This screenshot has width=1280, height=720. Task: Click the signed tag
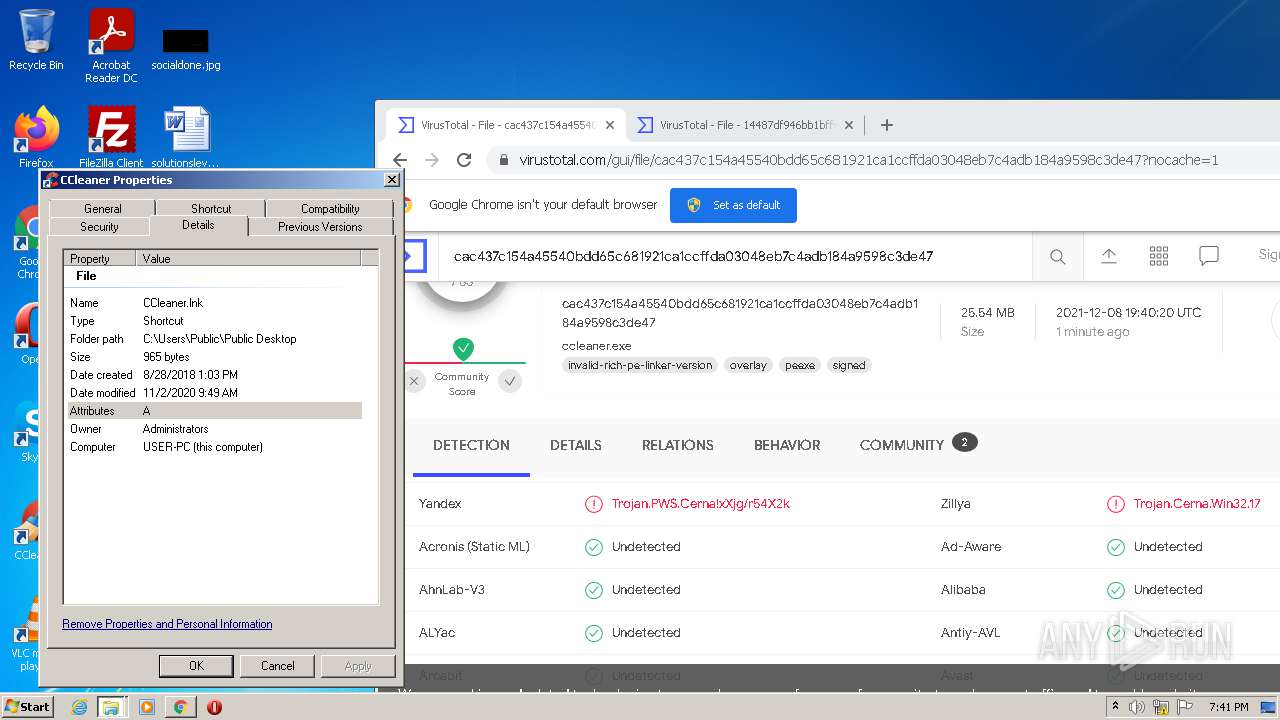[x=849, y=365]
